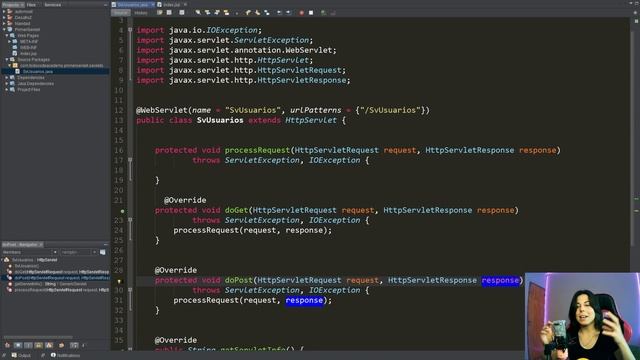Image resolution: width=640 pixels, height=360 pixels.
Task: Click the History view button
Action: tap(141, 13)
